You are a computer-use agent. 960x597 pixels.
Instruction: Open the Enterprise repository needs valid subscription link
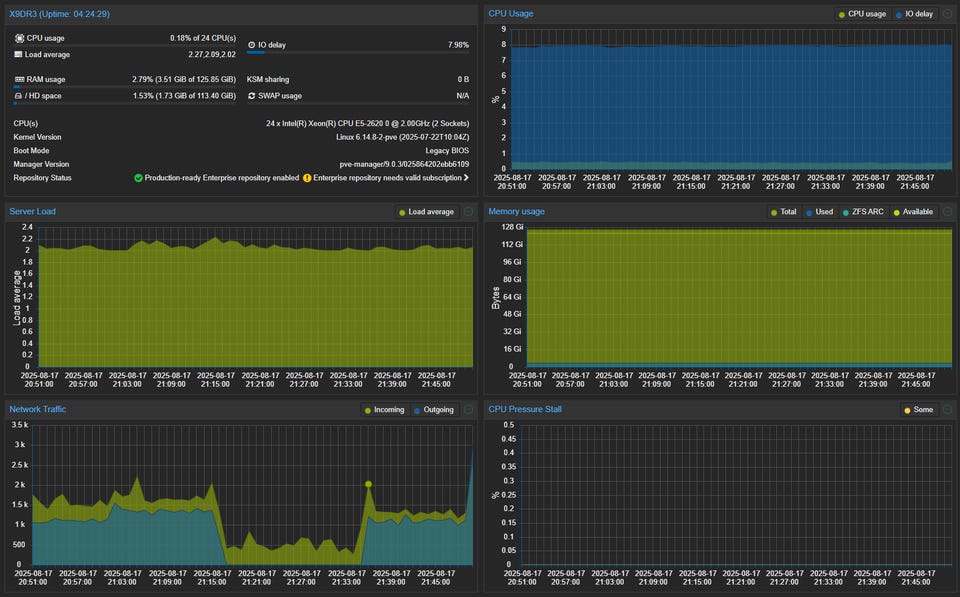coord(386,178)
